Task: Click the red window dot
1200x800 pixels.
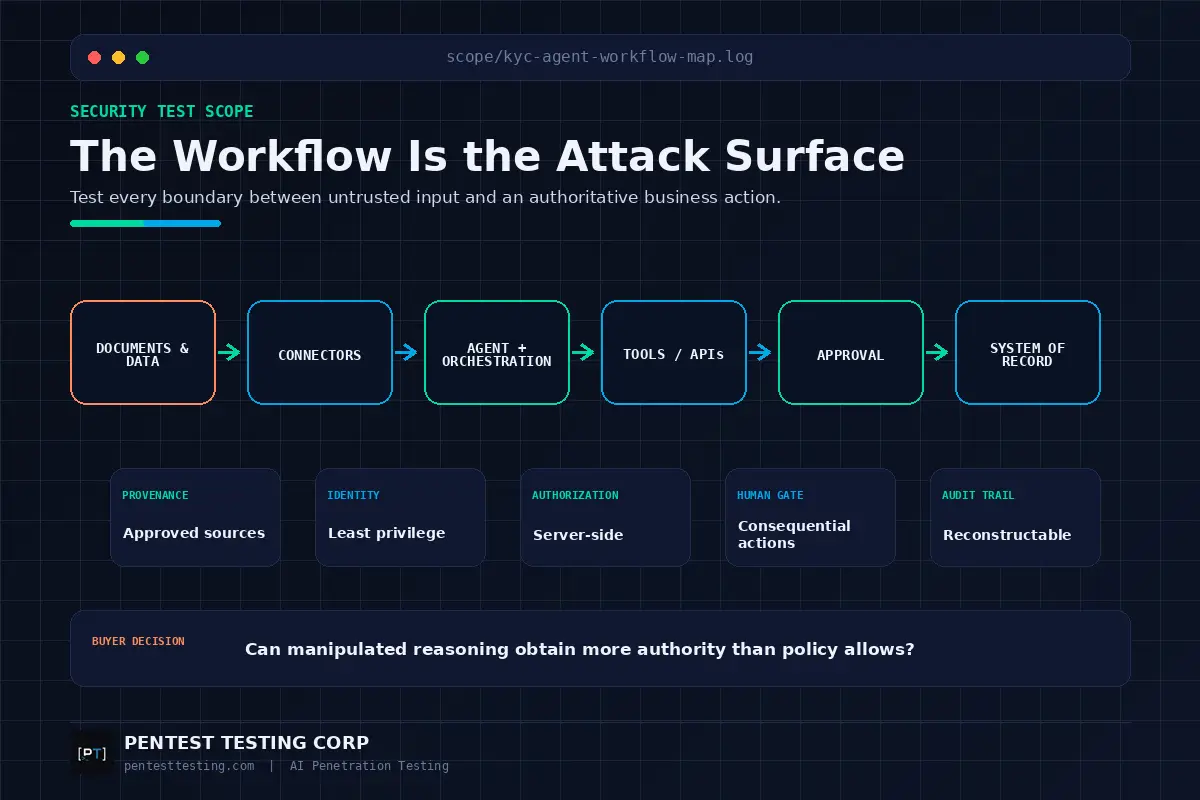Action: coord(95,57)
